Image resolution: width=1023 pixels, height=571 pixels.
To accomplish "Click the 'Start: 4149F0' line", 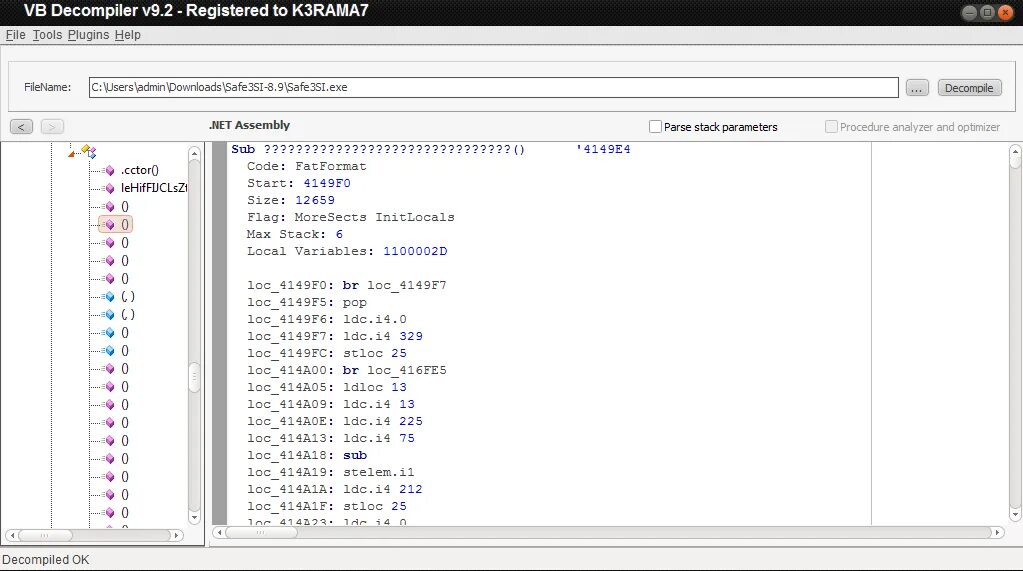I will click(x=299, y=183).
